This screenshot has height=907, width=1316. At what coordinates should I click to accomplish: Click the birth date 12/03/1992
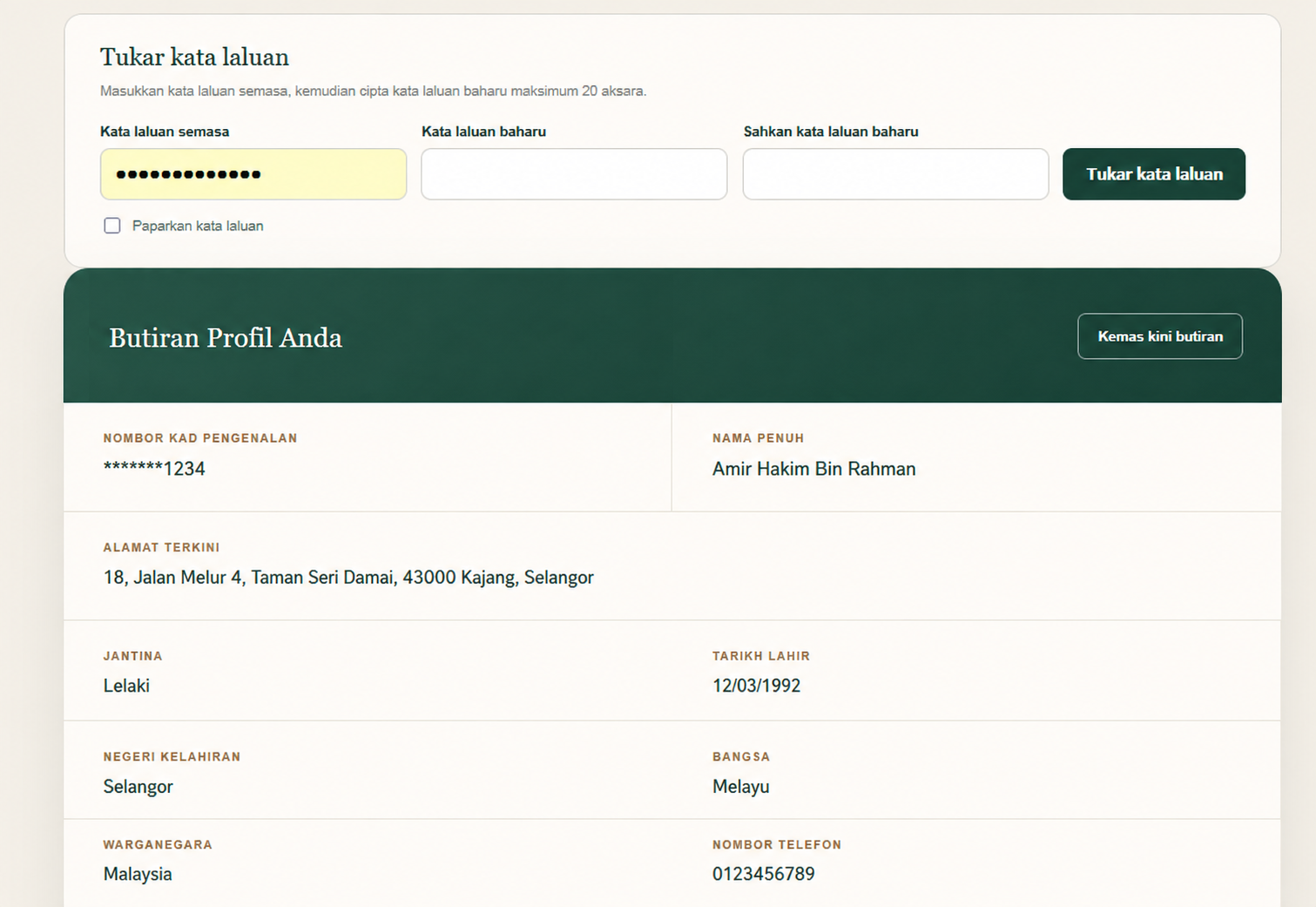click(756, 686)
